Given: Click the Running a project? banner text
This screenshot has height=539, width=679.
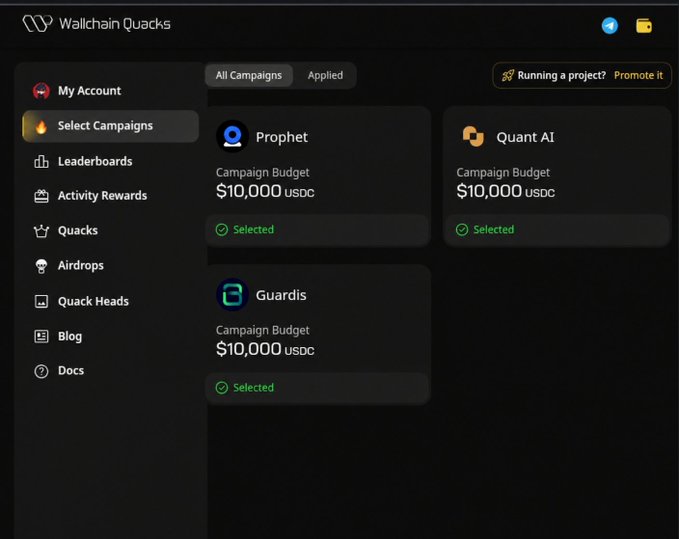Looking at the screenshot, I should click(x=562, y=75).
